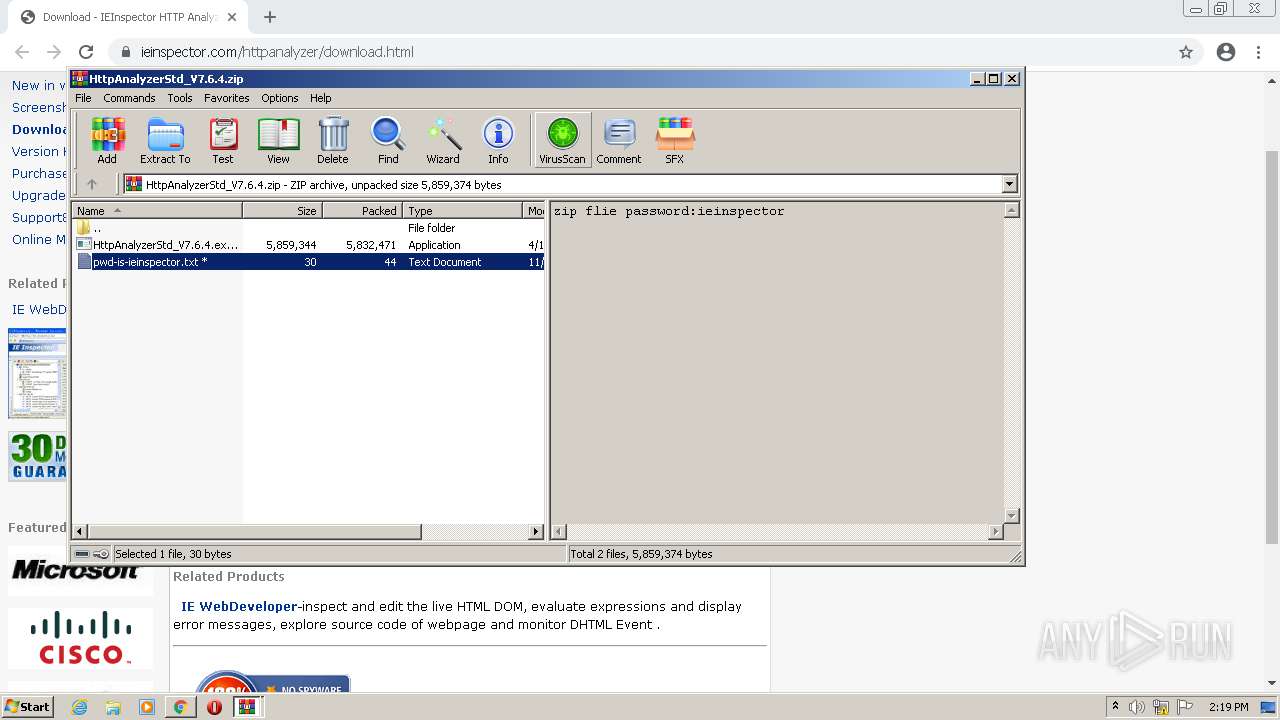The width and height of the screenshot is (1280, 720).
Task: Open a new browser tab
Action: [x=270, y=17]
